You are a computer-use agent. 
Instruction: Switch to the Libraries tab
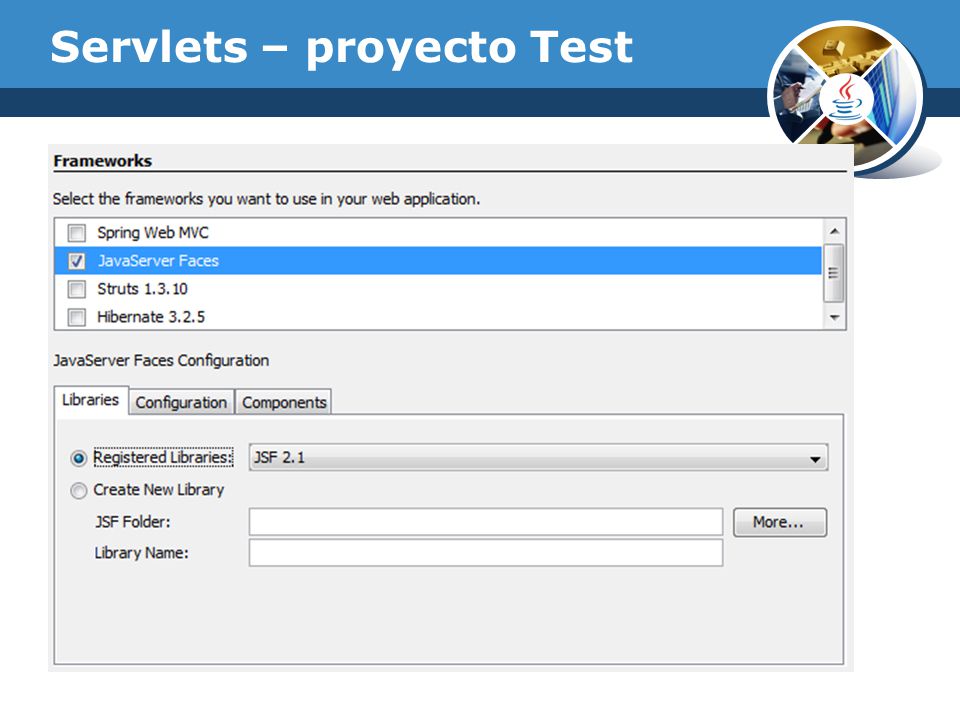point(91,400)
